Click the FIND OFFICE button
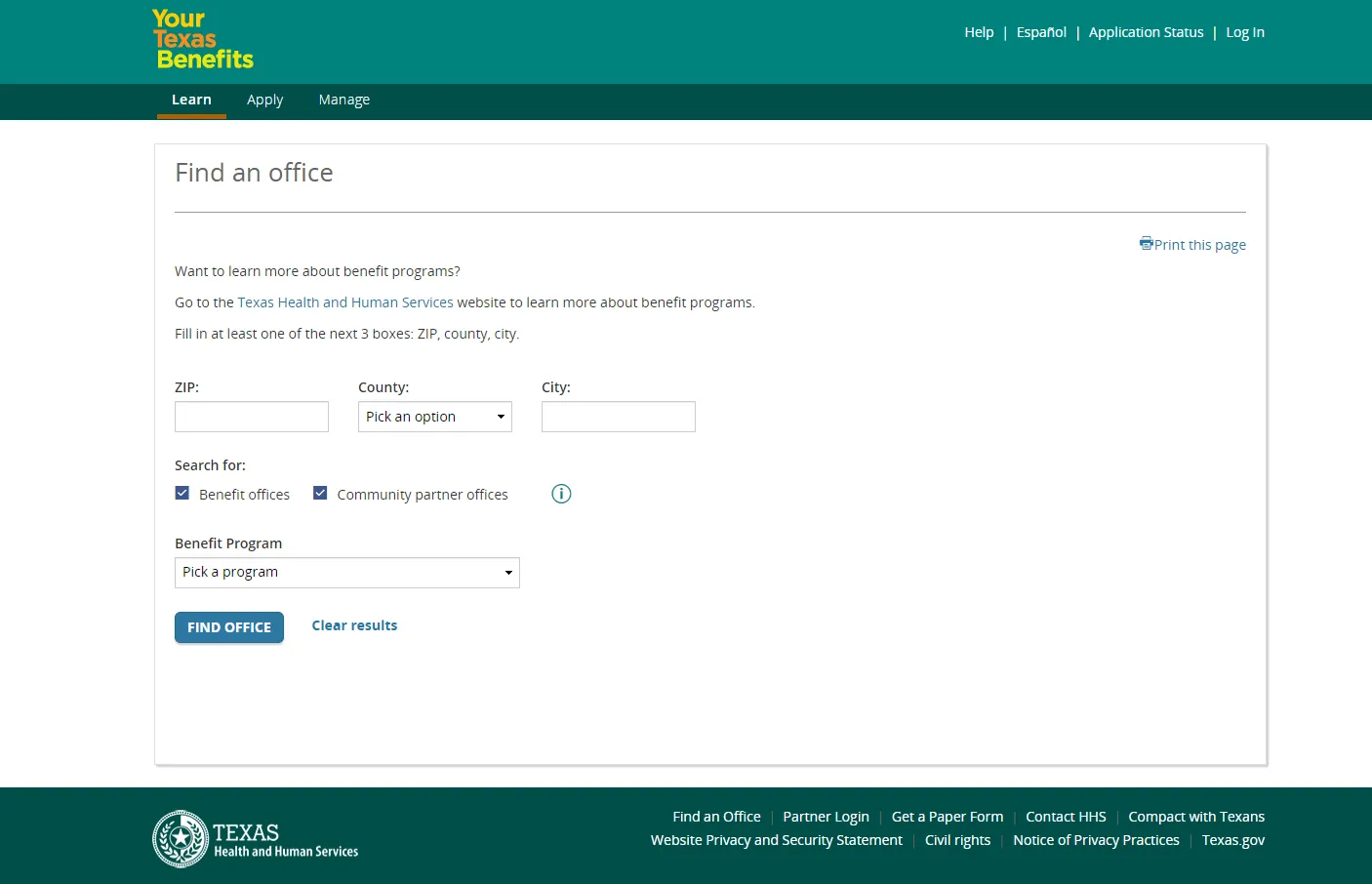 [x=229, y=627]
